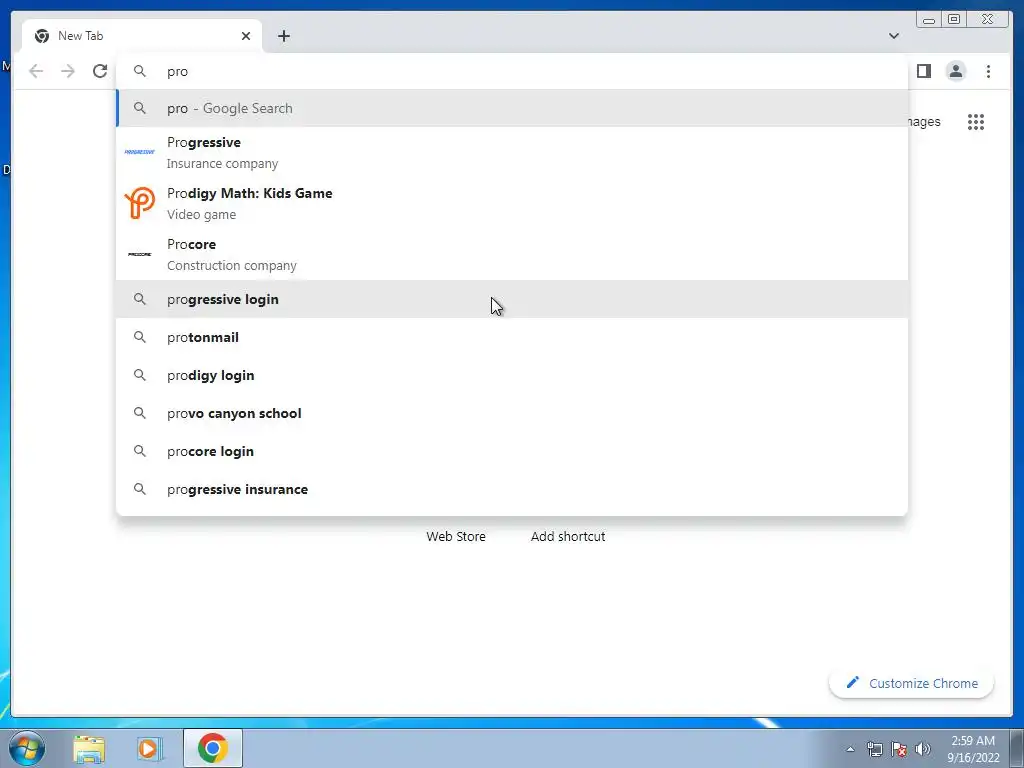This screenshot has height=768, width=1024.
Task: Pick 'prodigy login' suggestion
Action: click(x=512, y=375)
